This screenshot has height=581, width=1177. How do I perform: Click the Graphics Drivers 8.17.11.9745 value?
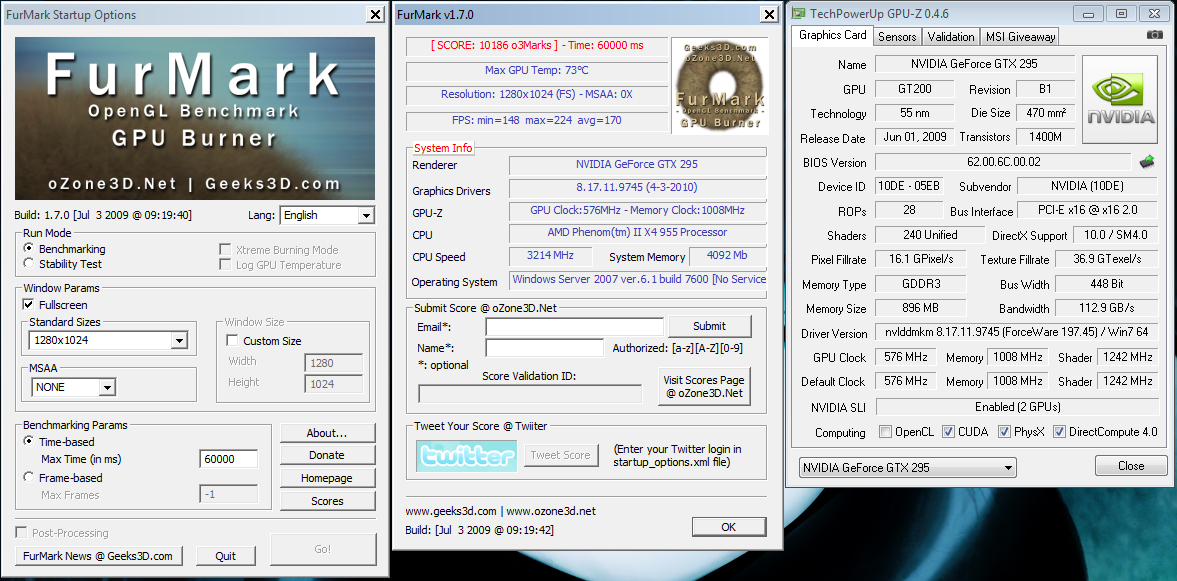(x=637, y=187)
